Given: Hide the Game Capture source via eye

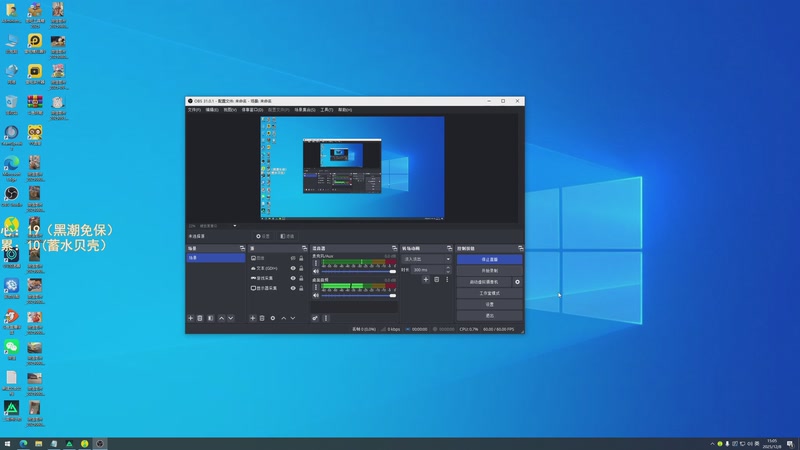Looking at the screenshot, I should (293, 278).
